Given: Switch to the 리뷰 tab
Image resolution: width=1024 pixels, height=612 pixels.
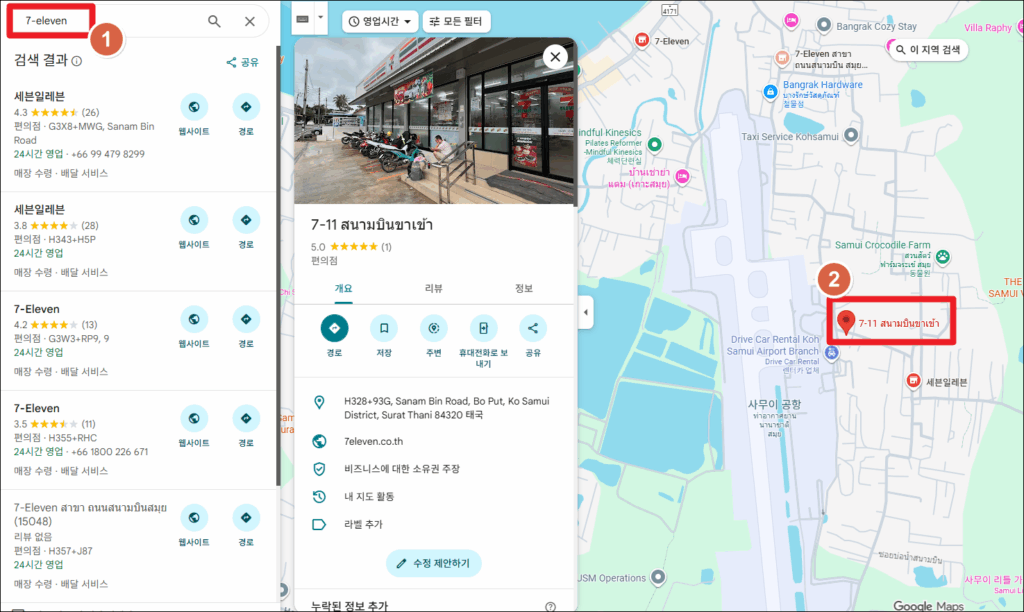Looking at the screenshot, I should (x=434, y=288).
